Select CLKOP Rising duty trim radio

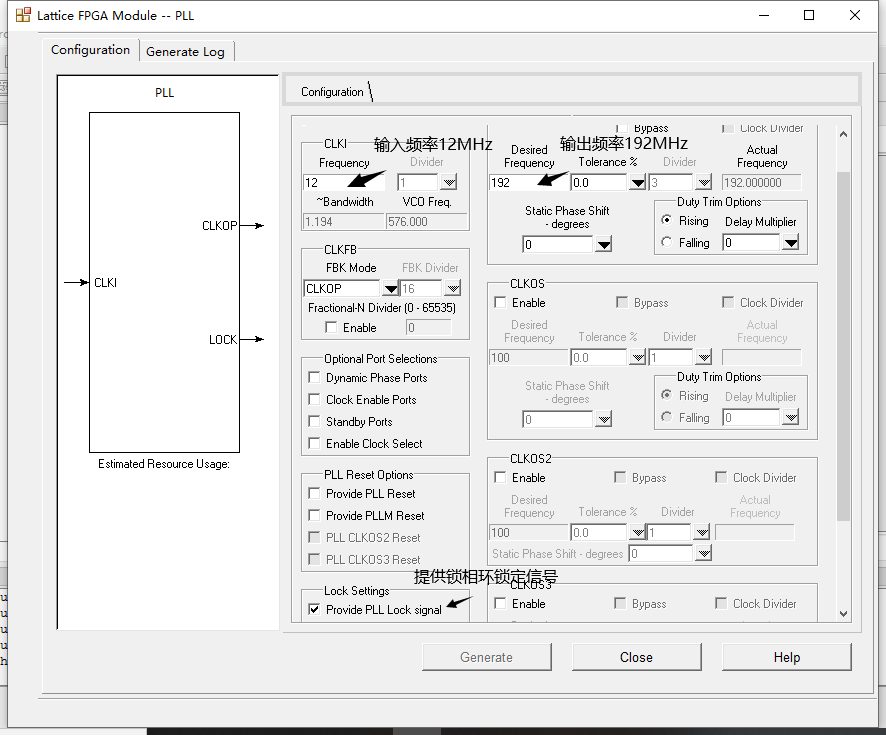[667, 220]
